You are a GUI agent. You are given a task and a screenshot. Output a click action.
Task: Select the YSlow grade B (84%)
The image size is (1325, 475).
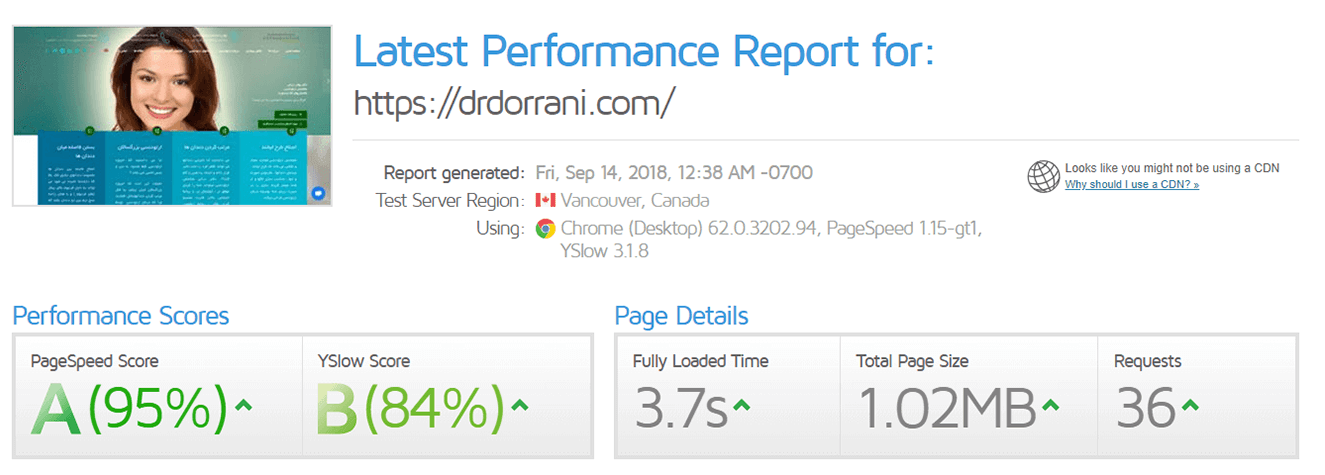[410, 408]
